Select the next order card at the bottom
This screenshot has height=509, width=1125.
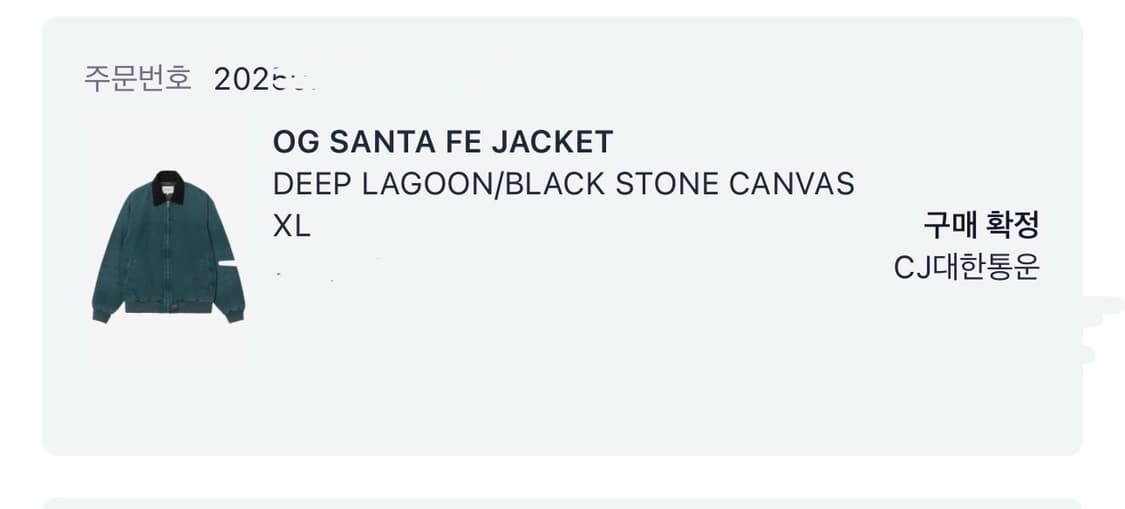560,502
